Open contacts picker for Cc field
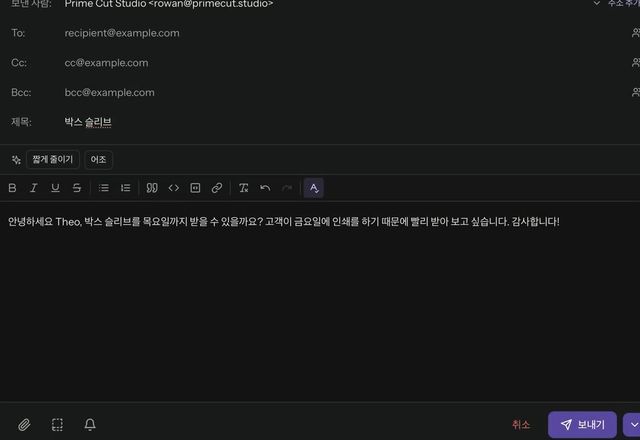640x440 pixels. (x=636, y=63)
